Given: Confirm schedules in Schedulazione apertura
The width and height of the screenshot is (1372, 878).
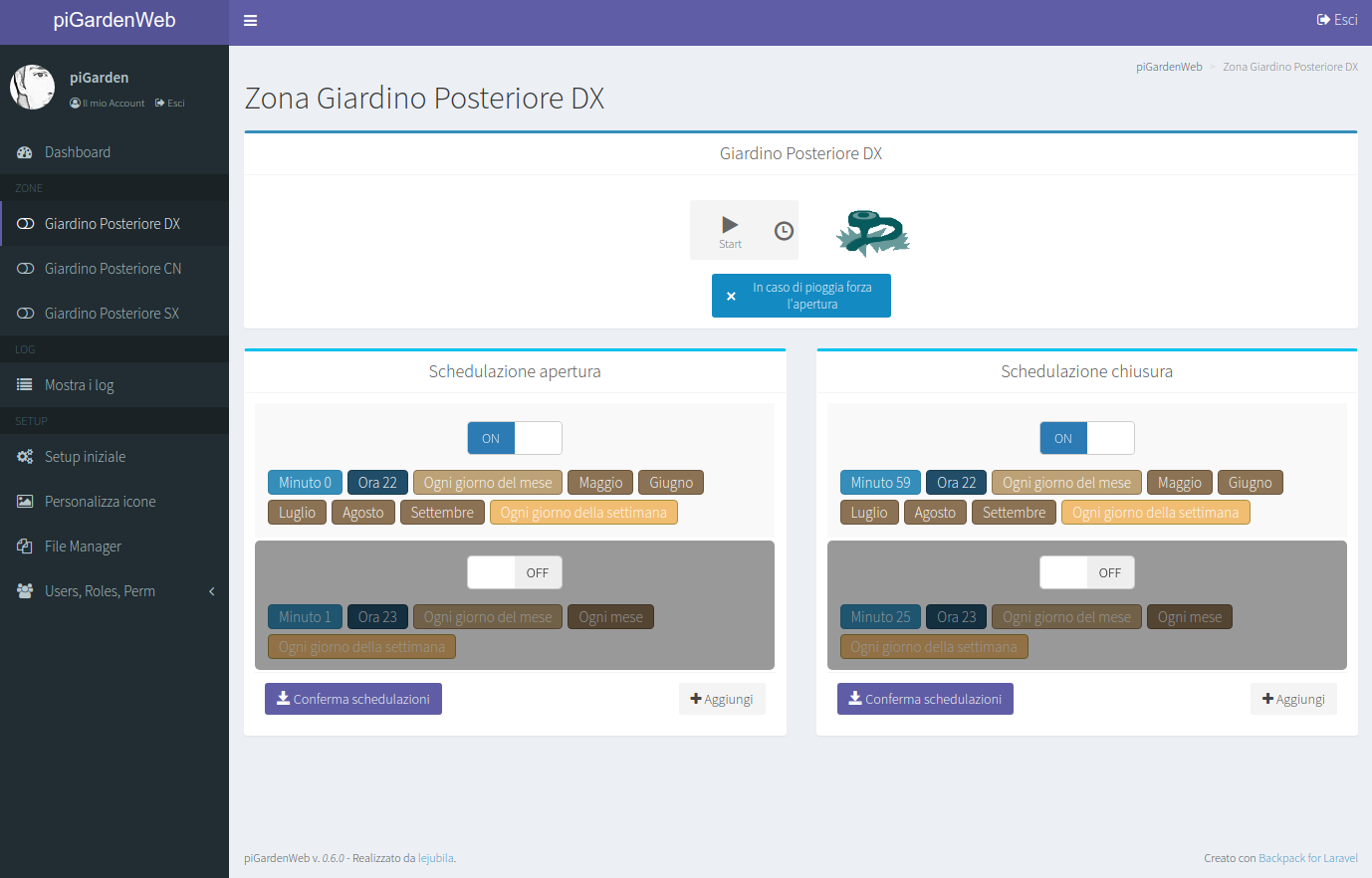Looking at the screenshot, I should click(x=353, y=699).
